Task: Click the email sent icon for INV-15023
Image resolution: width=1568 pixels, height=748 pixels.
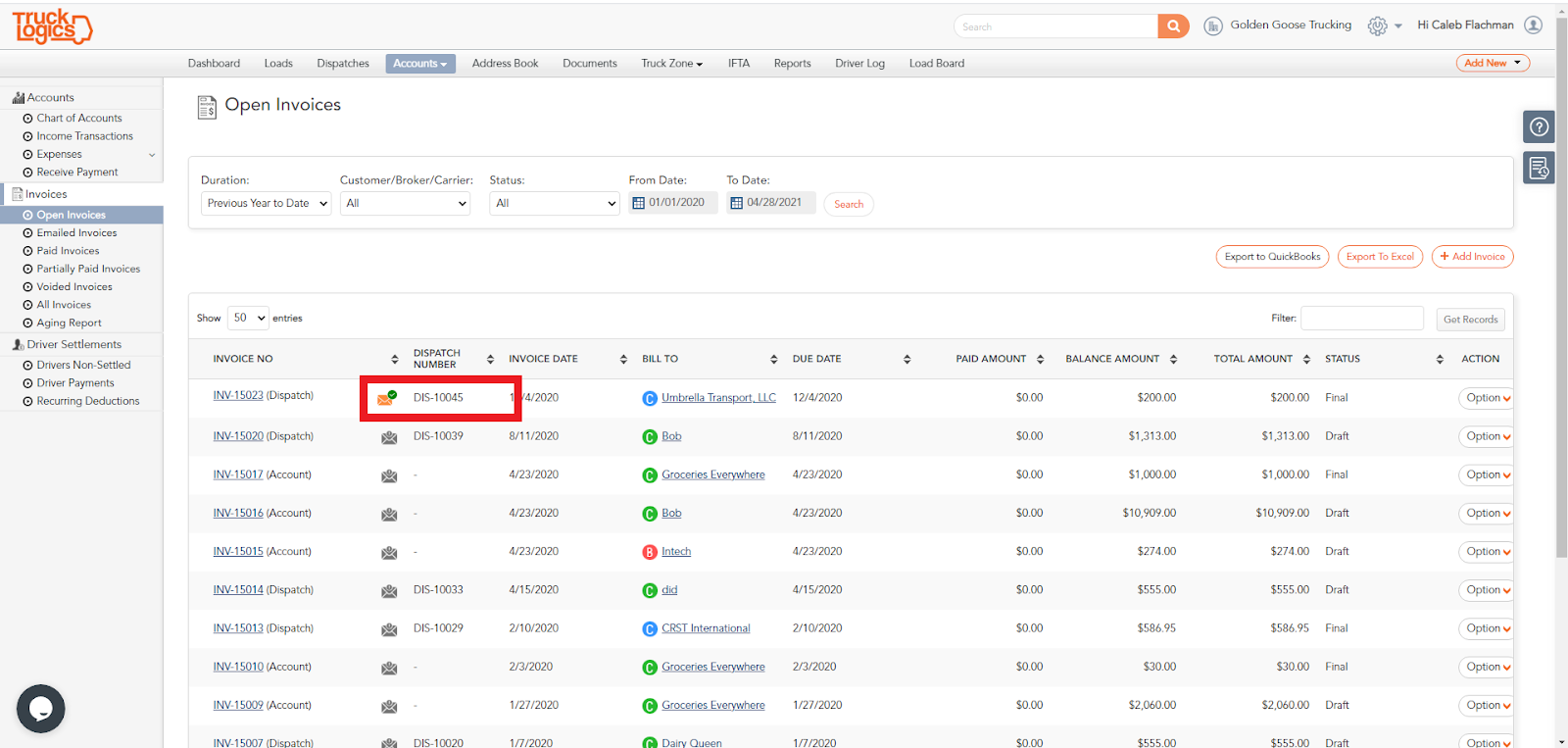Action: pyautogui.click(x=387, y=398)
